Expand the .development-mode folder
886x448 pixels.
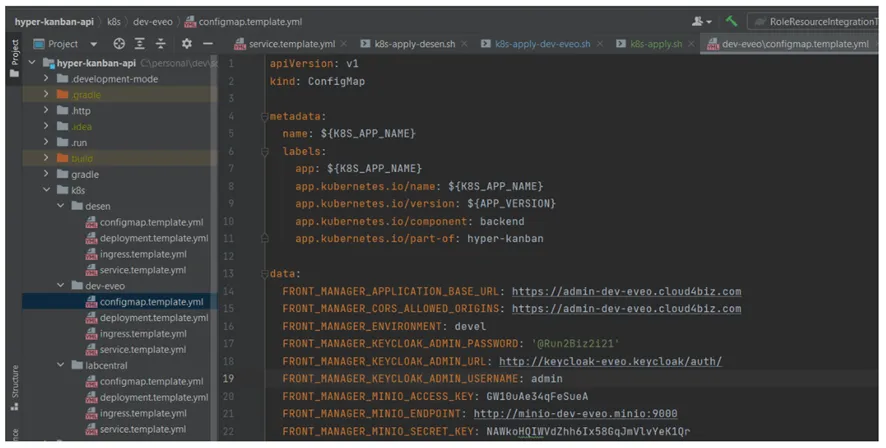click(46, 79)
